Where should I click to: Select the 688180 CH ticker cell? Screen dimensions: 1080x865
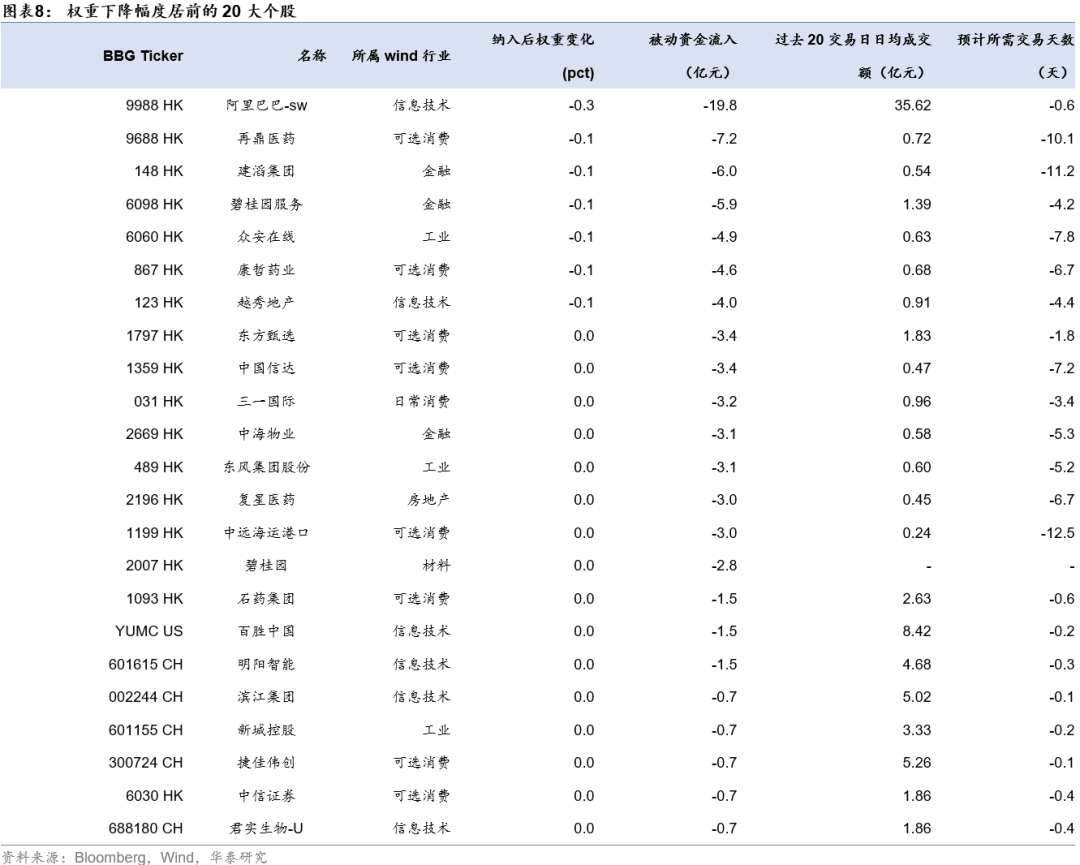pyautogui.click(x=146, y=828)
